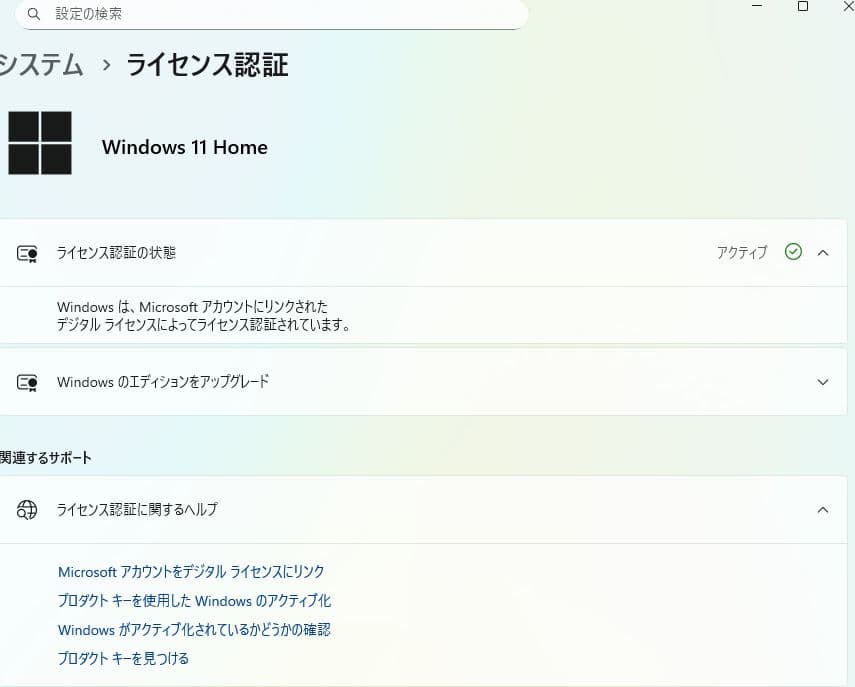The image size is (855, 687).
Task: Click the Windows 11 logo icon
Action: tap(40, 143)
